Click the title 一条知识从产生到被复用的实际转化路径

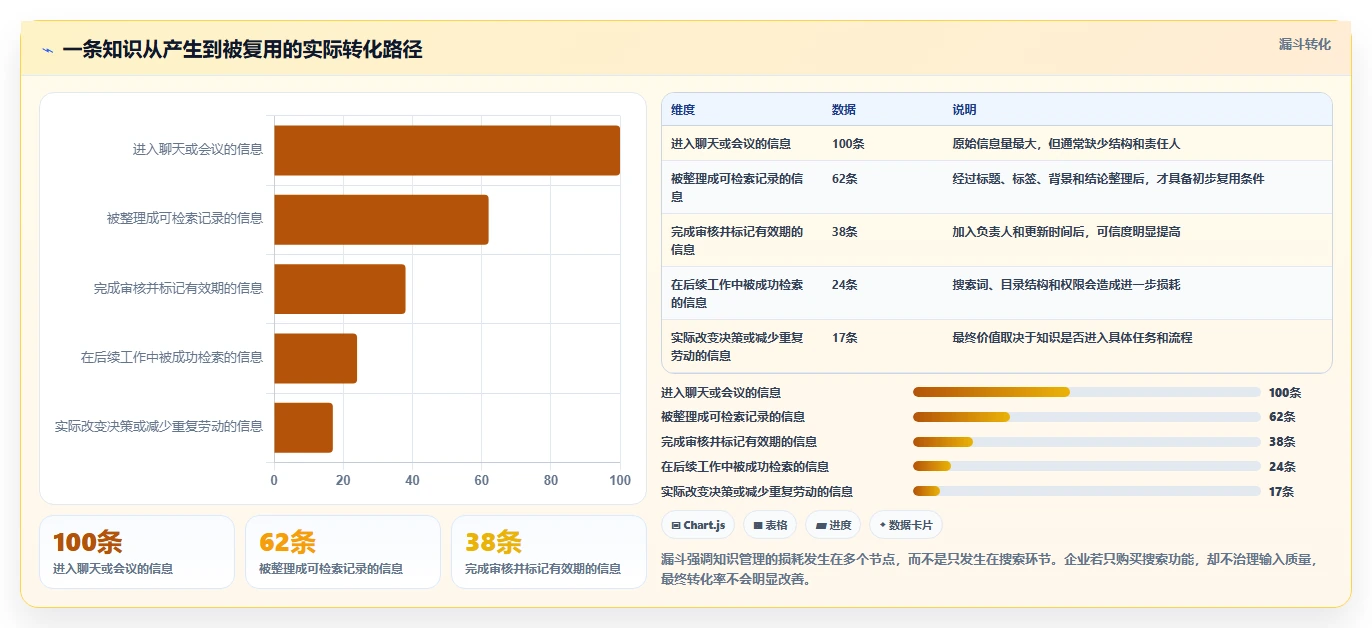click(x=242, y=50)
